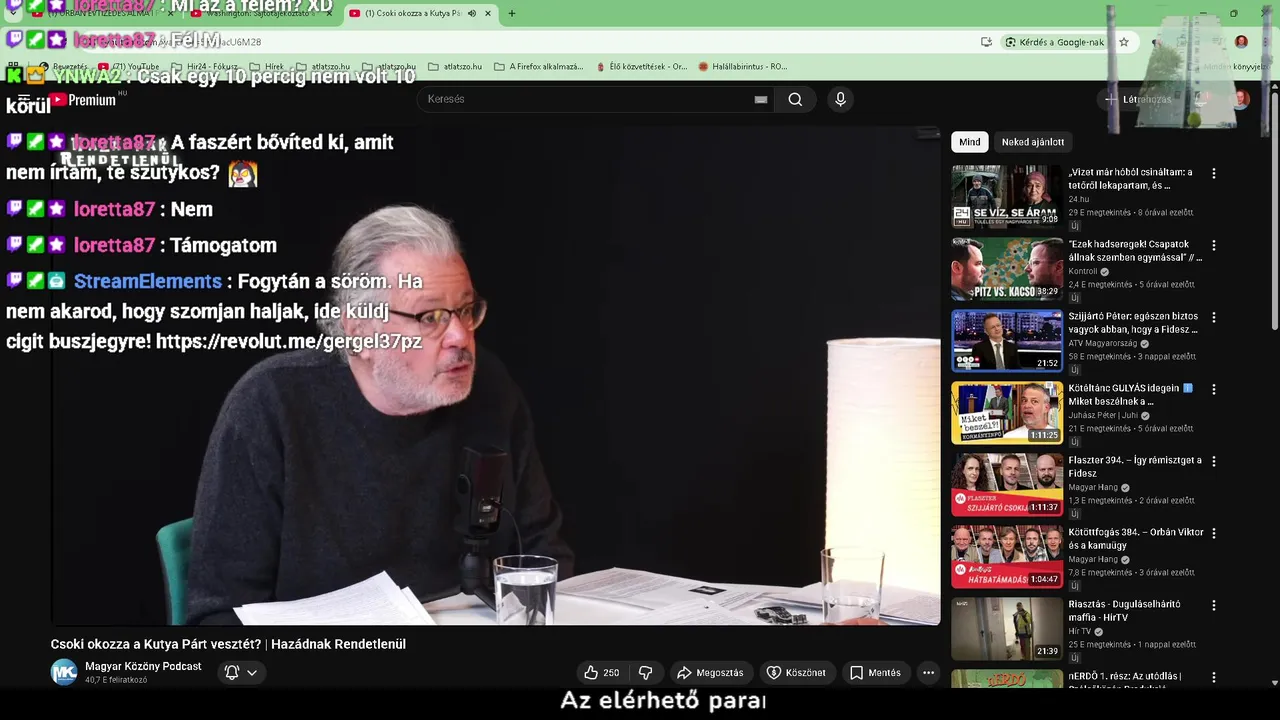Click the magnifier search button
The width and height of the screenshot is (1280, 720).
(x=795, y=99)
